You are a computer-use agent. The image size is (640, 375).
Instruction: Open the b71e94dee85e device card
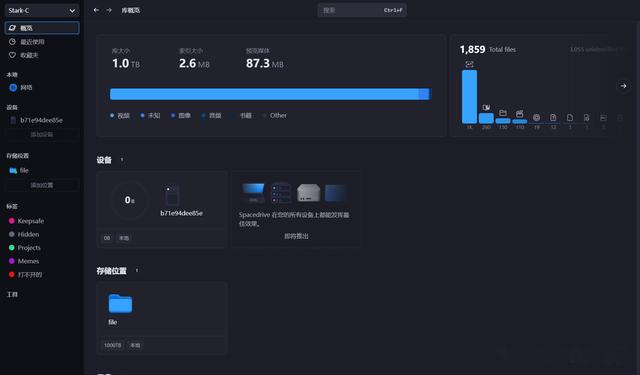[162, 209]
